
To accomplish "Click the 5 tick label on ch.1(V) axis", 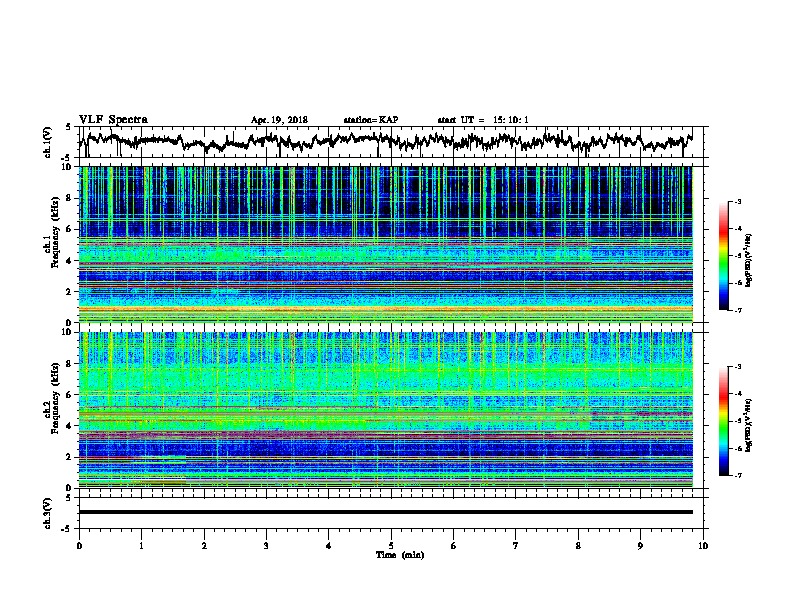I will [x=68, y=127].
